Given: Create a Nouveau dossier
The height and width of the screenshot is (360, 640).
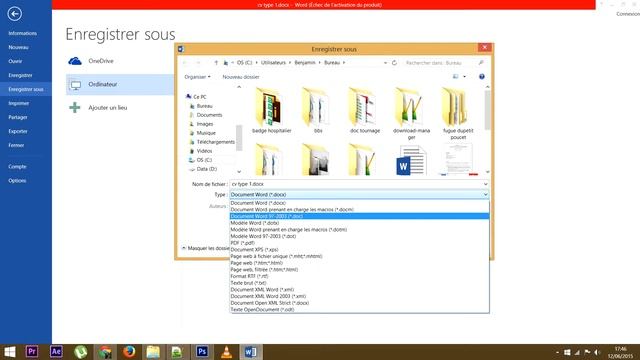Looking at the screenshot, I should tap(241, 77).
